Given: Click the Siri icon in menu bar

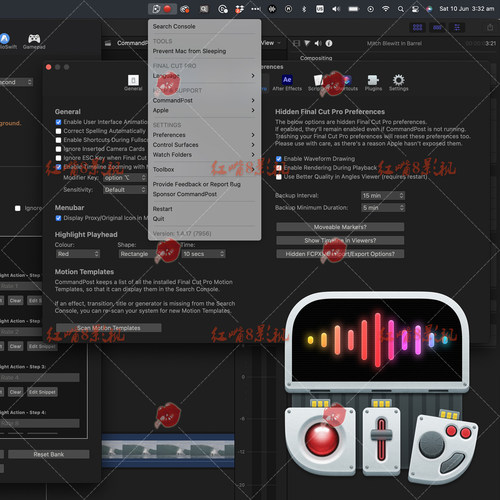Looking at the screenshot, I should coord(429,9).
